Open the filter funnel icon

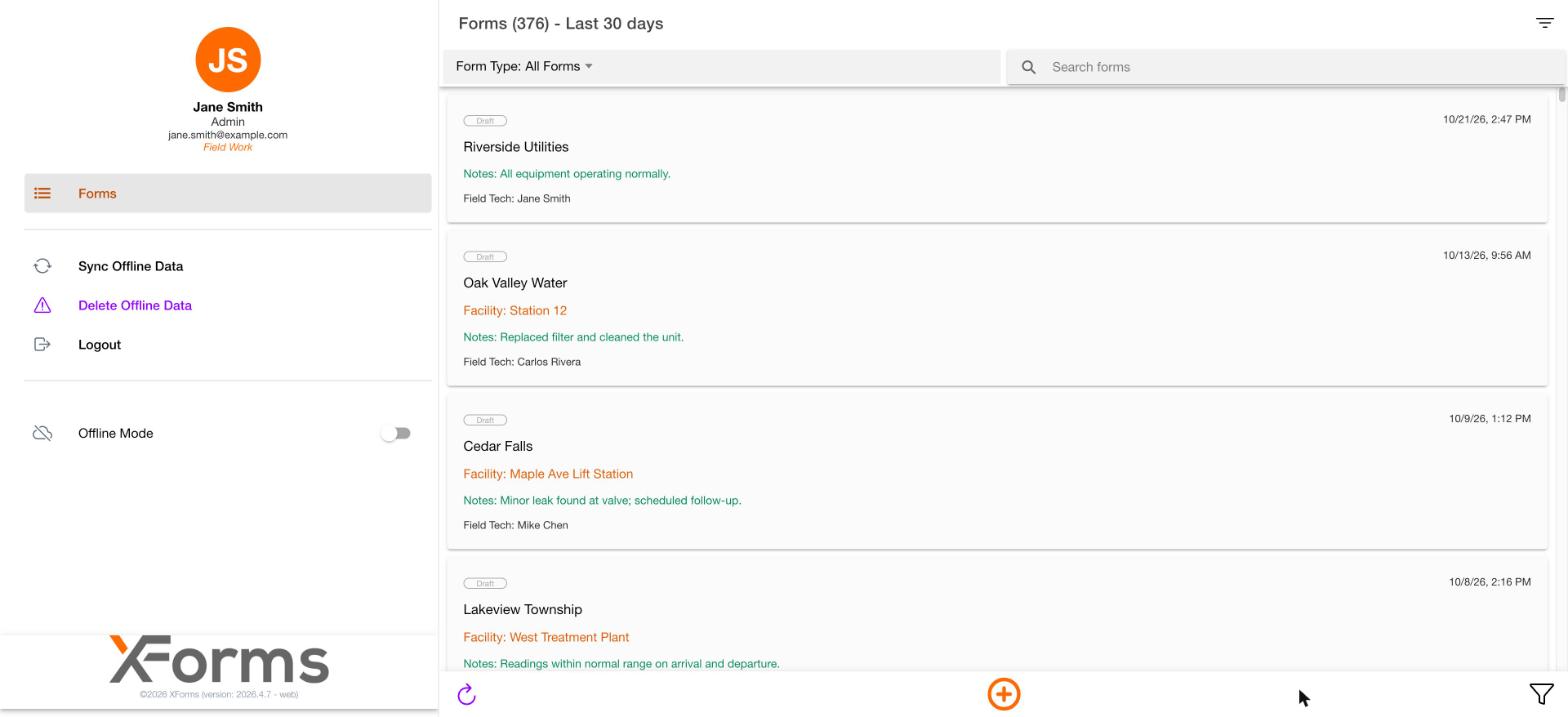[1541, 694]
